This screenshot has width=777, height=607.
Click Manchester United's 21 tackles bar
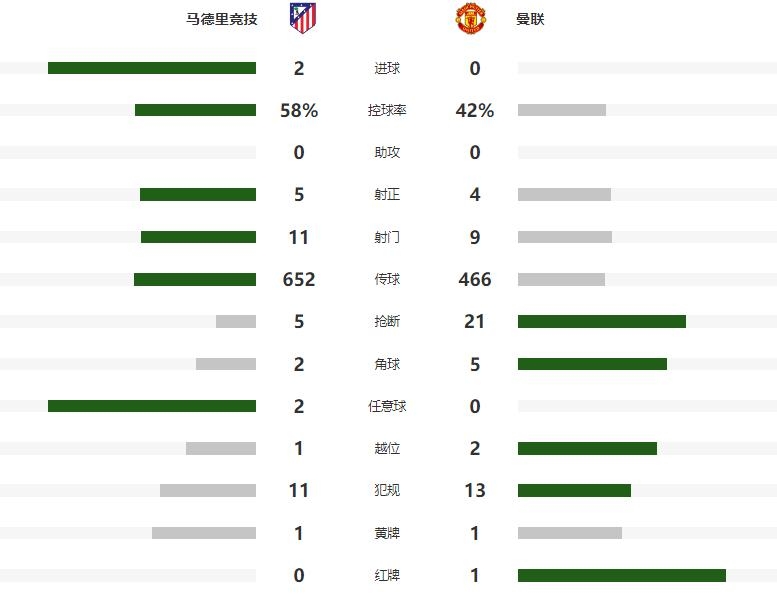(602, 322)
